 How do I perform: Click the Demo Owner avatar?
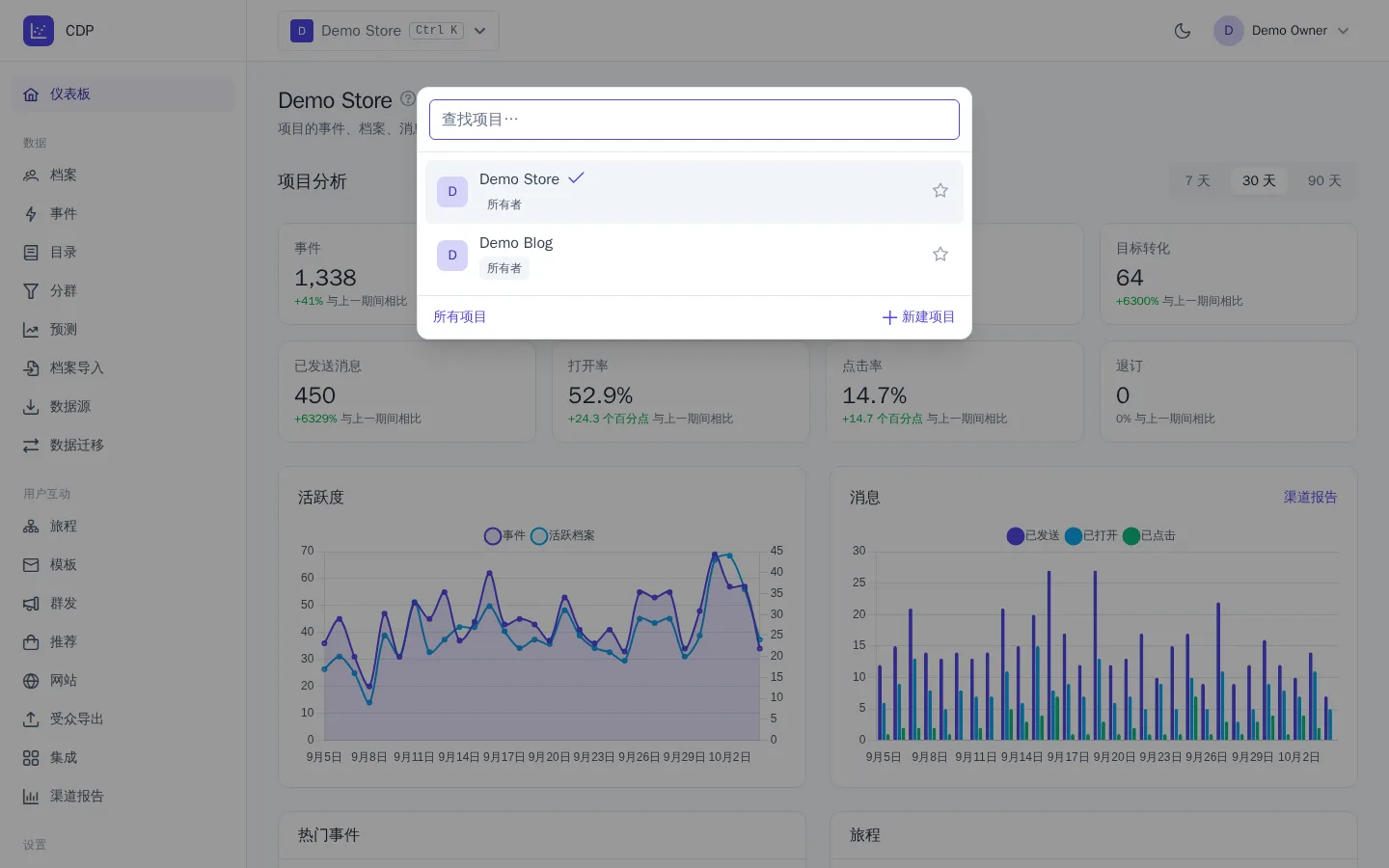(x=1229, y=31)
